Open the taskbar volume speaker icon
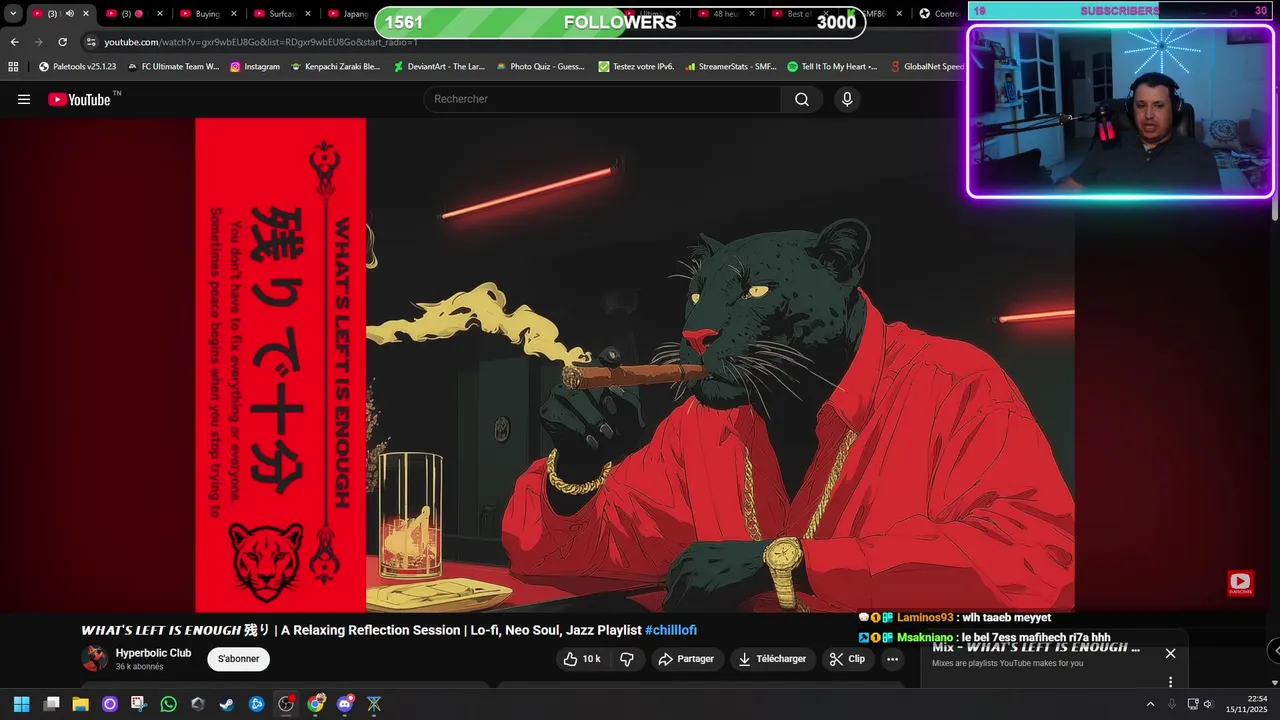 [x=1208, y=704]
